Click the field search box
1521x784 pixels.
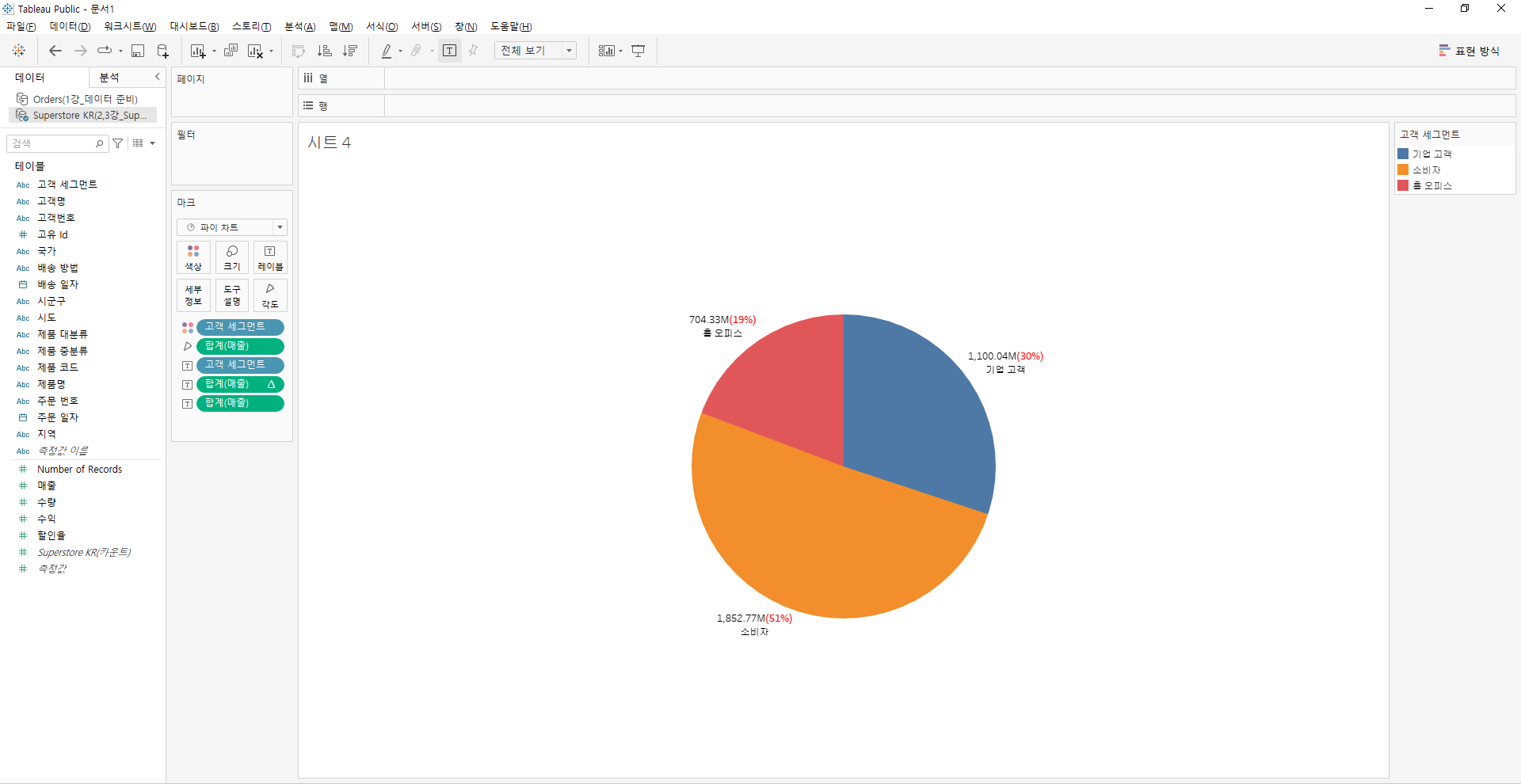(x=56, y=143)
